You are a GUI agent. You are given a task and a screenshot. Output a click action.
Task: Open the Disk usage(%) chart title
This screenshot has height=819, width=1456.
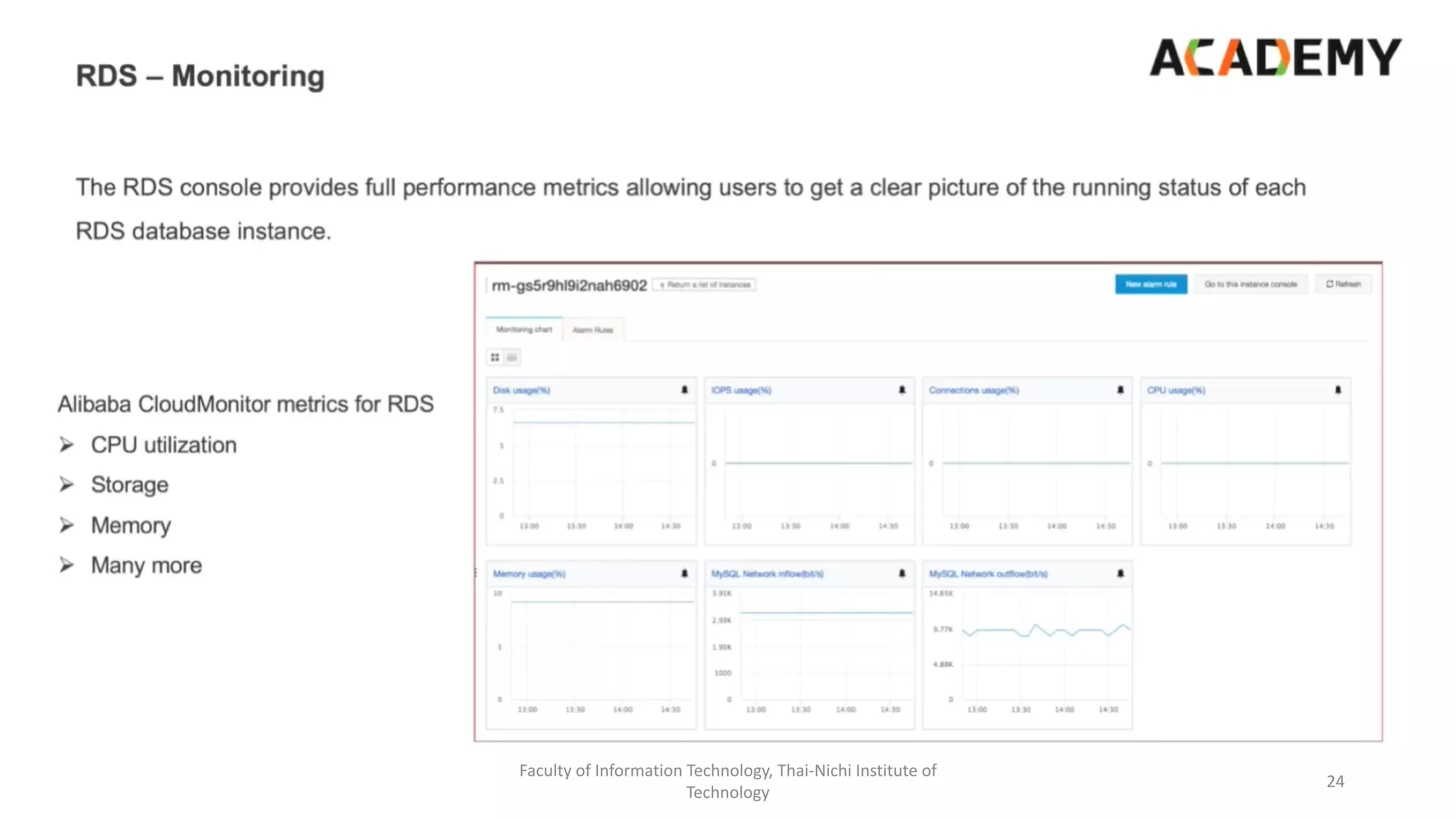(521, 390)
